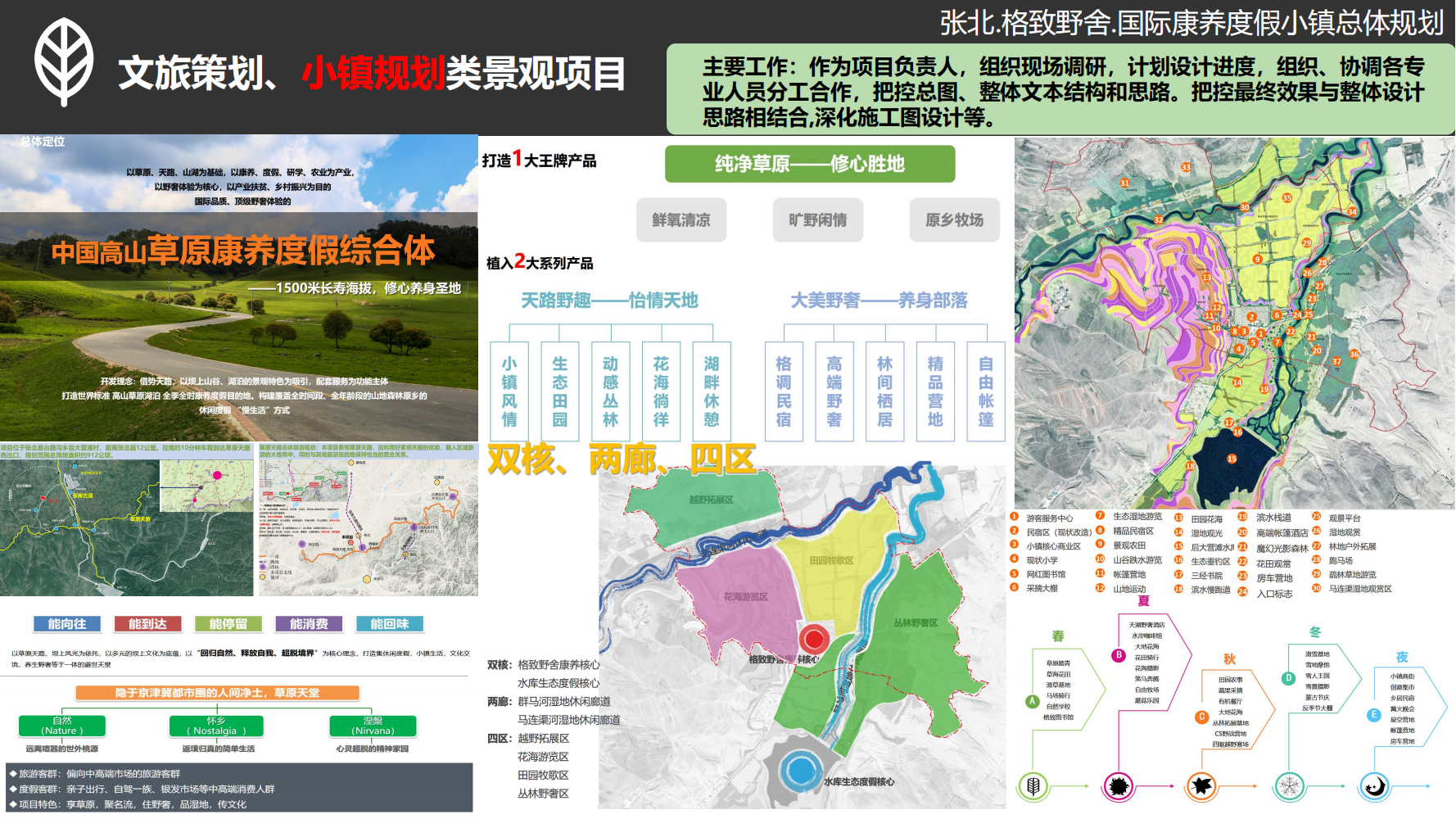The height and width of the screenshot is (819, 1456).
Task: Click the 草原天路 tour route map thumbnail
Action: pyautogui.click(x=369, y=527)
